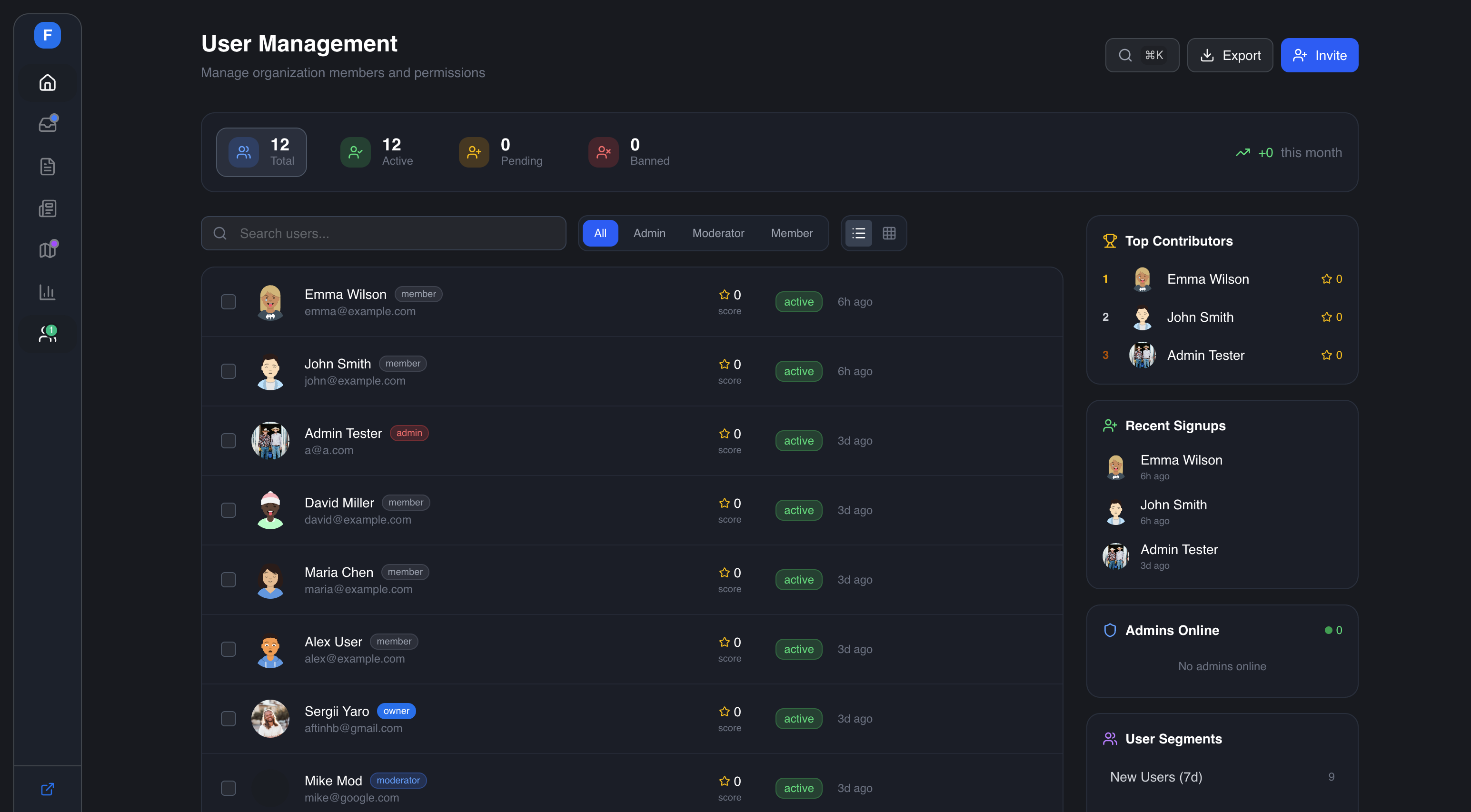Viewport: 1471px width, 812px height.
Task: Select Emma Wilson's row checkbox
Action: [x=229, y=301]
